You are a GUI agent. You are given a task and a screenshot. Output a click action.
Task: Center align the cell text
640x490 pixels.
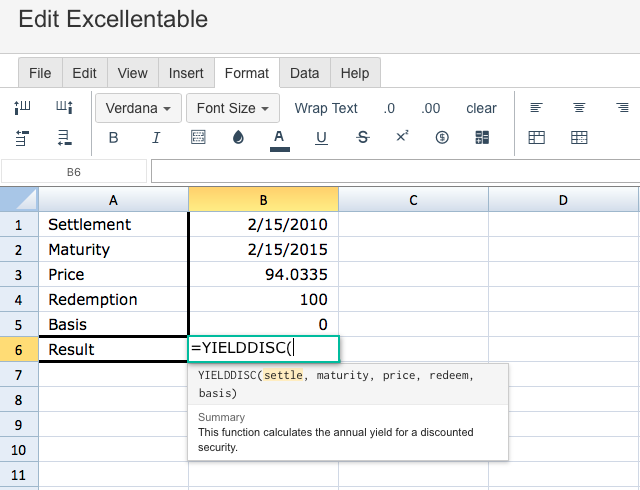(x=579, y=108)
